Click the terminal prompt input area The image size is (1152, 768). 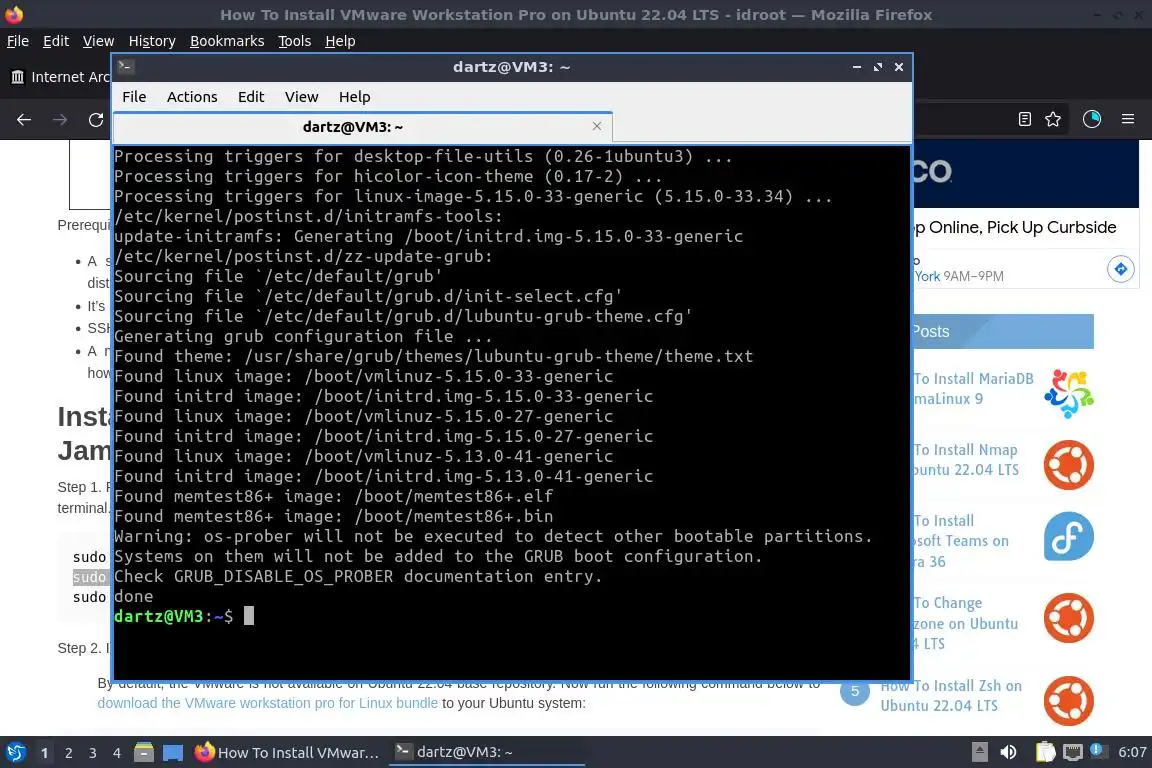249,616
